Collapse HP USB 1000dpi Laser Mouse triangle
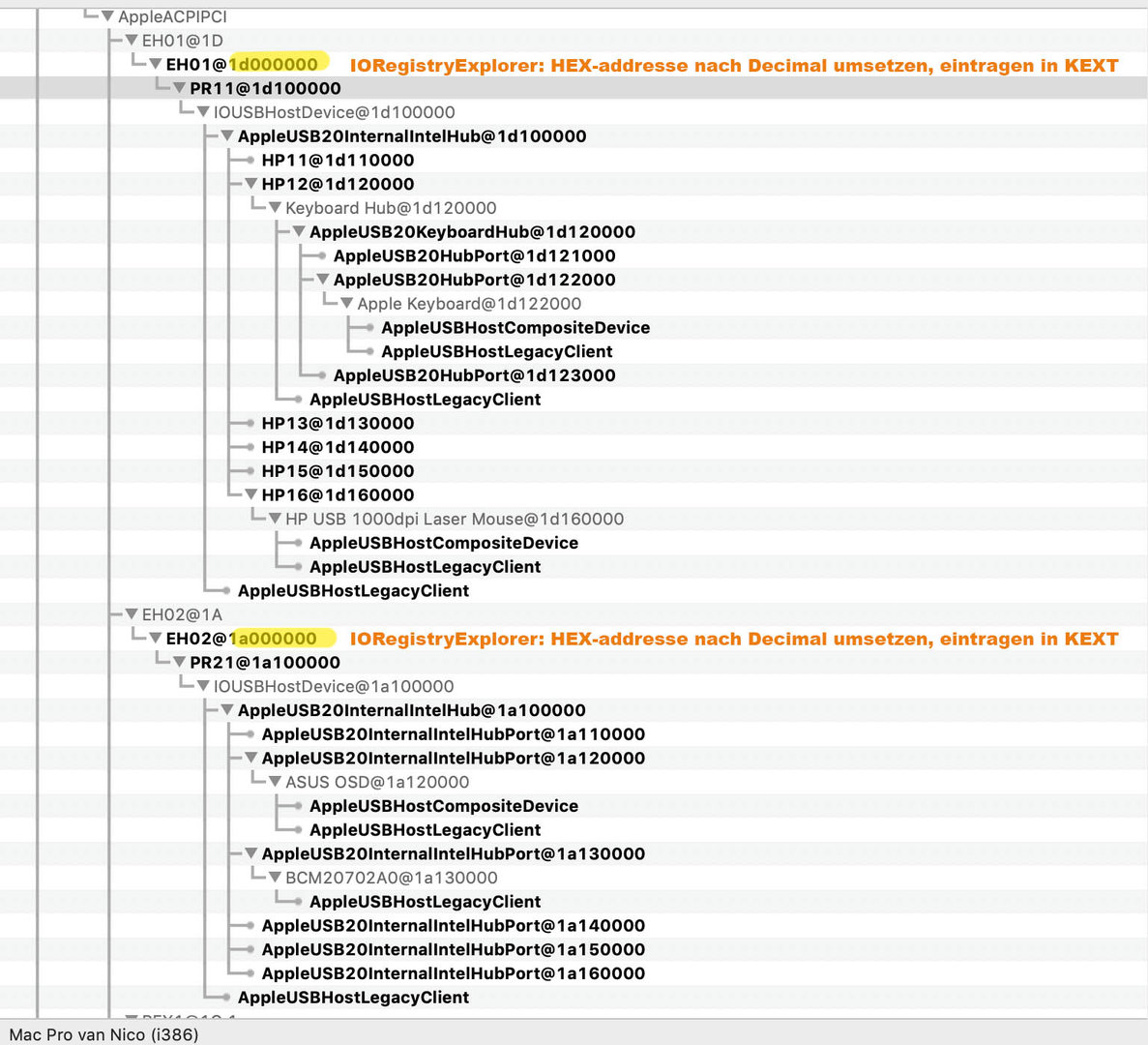Image resolution: width=1148 pixels, height=1045 pixels. pyautogui.click(x=276, y=519)
